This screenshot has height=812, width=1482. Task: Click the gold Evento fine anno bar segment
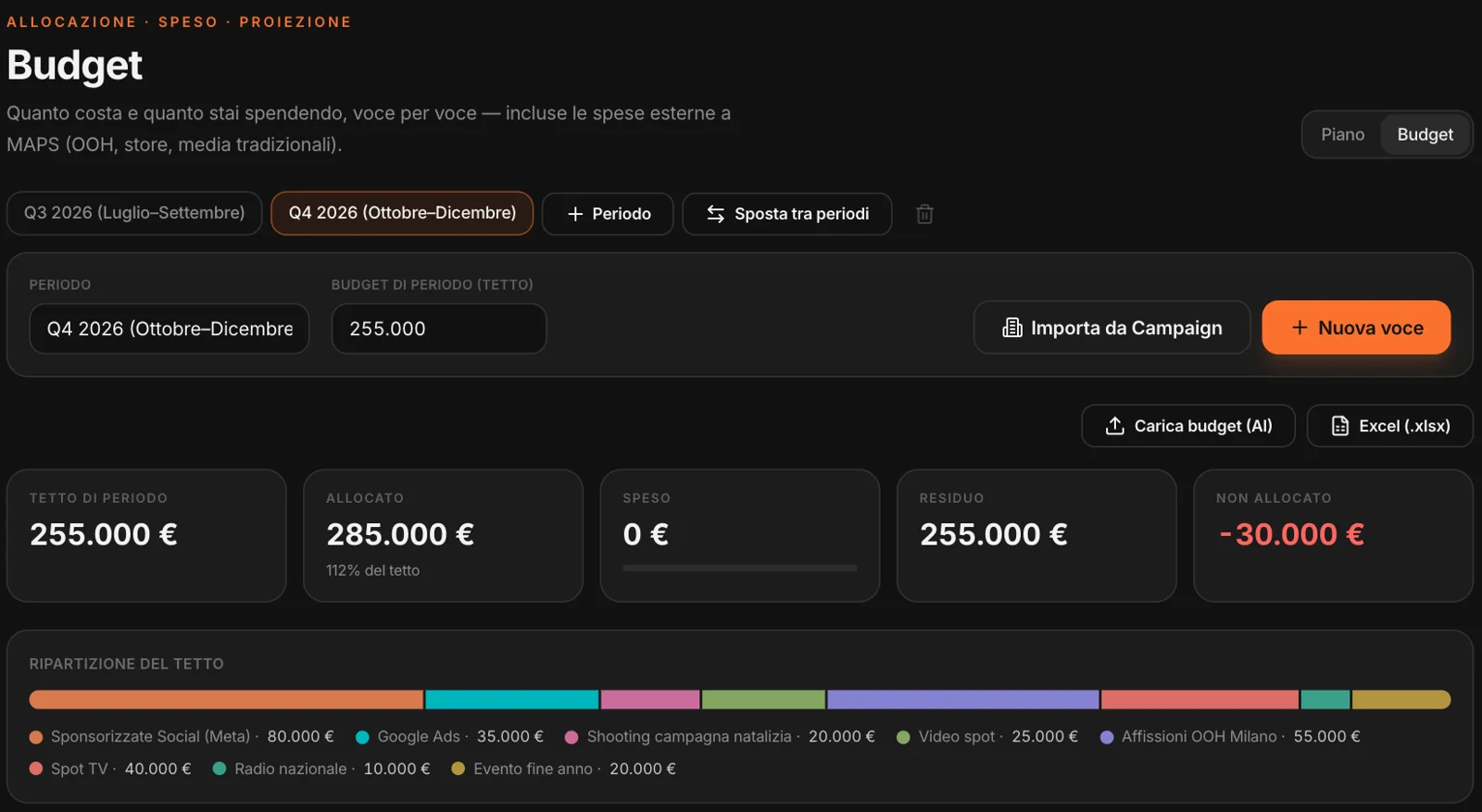point(1401,700)
